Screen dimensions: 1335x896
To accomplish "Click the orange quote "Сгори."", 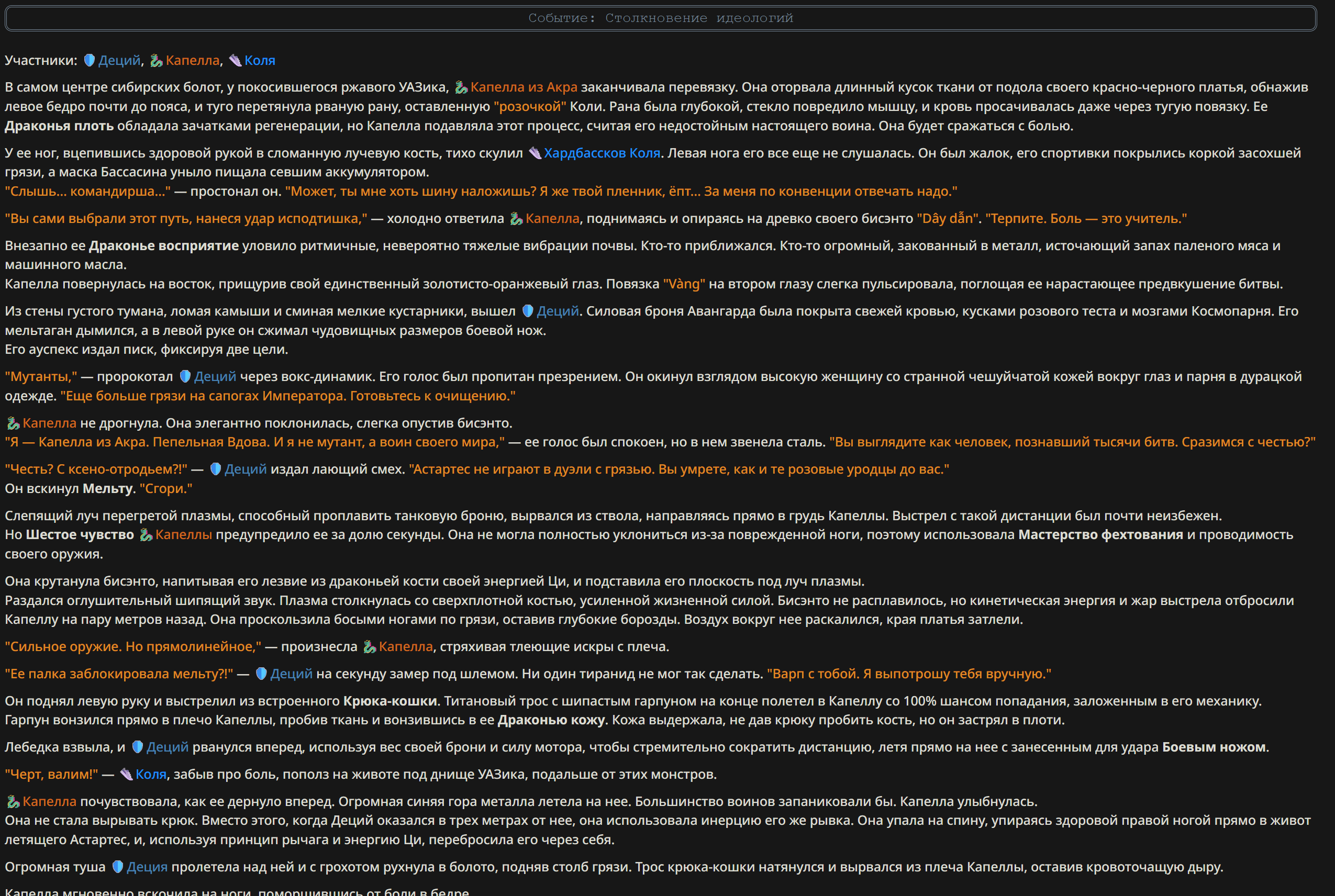I will (166, 489).
